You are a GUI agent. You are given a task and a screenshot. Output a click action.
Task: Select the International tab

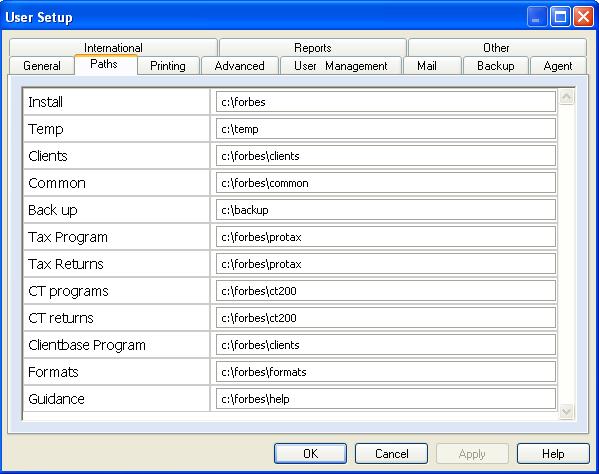click(113, 47)
